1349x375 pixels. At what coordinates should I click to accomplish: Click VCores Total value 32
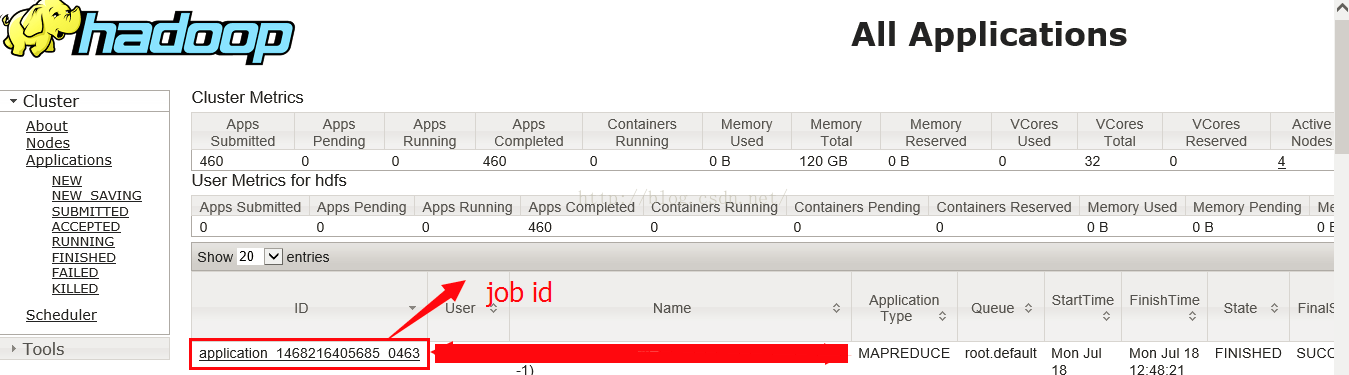click(x=1092, y=161)
